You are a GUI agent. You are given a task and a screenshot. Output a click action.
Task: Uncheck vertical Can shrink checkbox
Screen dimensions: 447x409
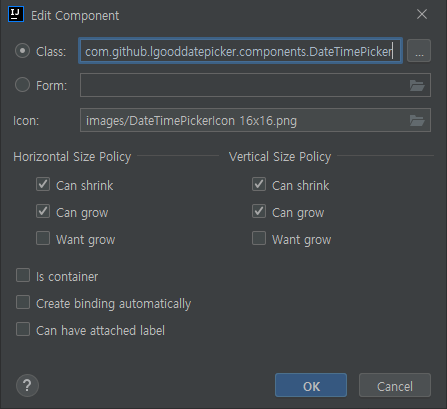(259, 184)
